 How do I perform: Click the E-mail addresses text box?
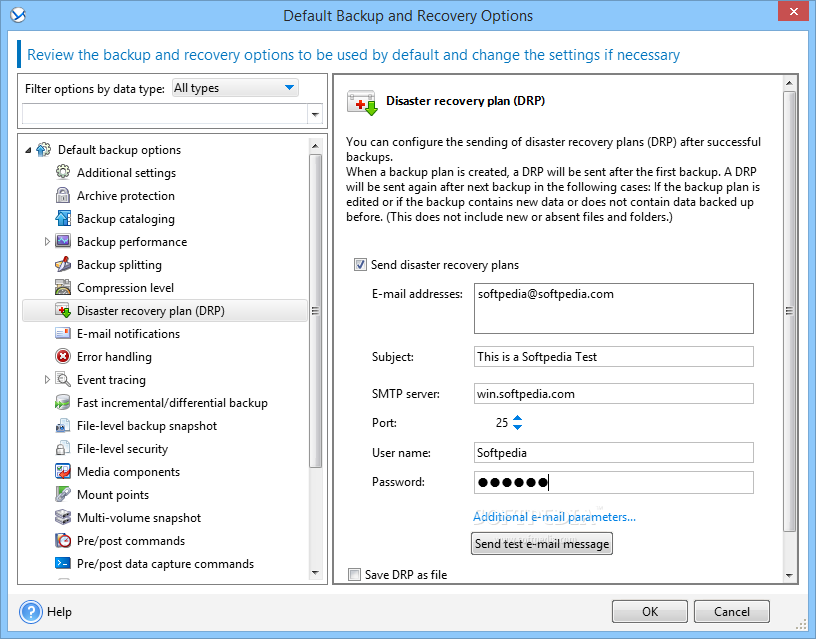(614, 309)
